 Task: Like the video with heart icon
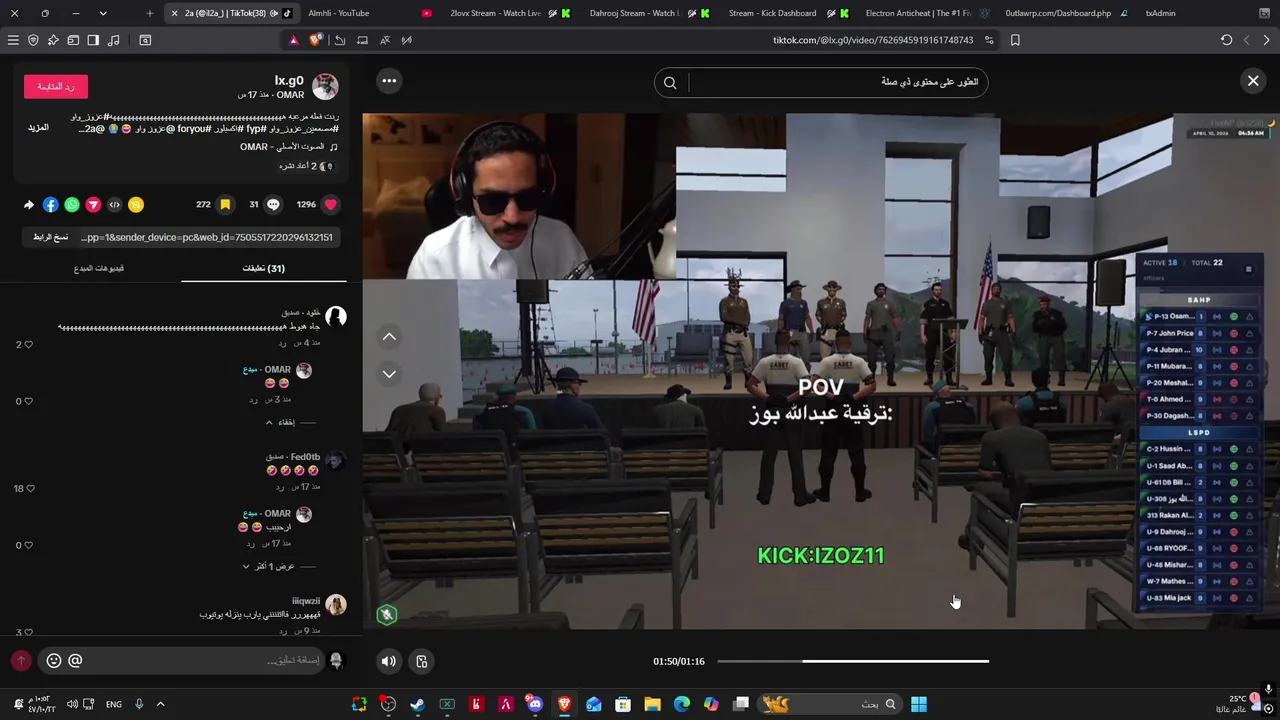coord(331,204)
